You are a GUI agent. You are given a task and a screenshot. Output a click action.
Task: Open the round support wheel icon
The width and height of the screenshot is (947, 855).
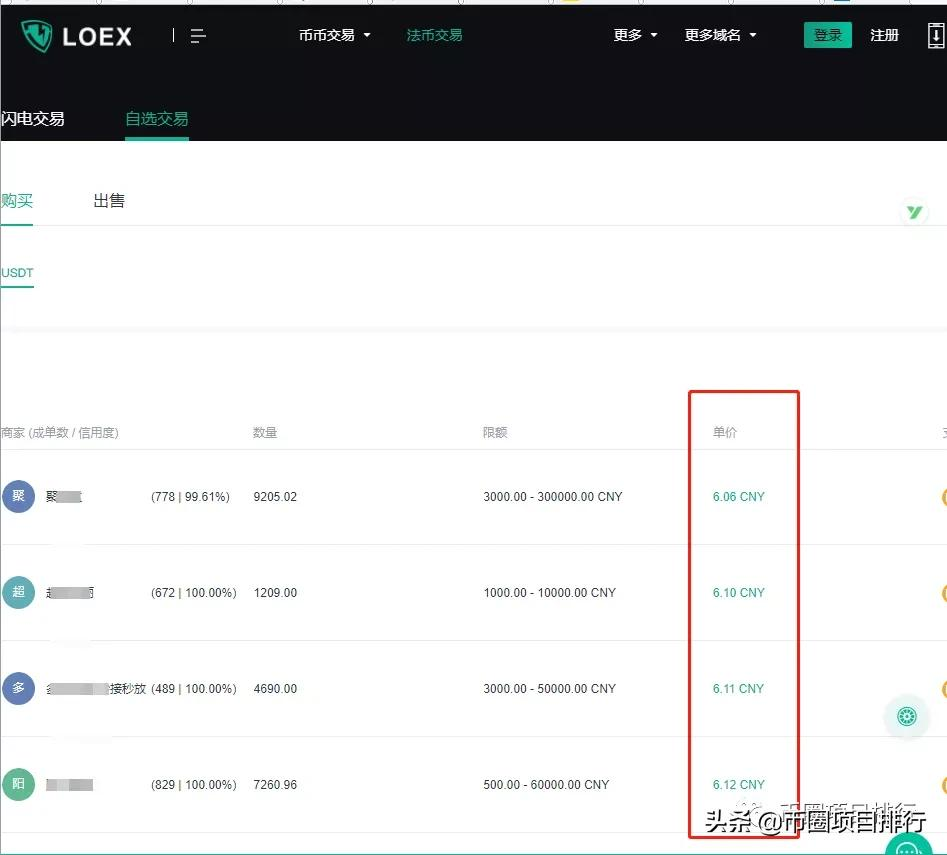coord(907,717)
